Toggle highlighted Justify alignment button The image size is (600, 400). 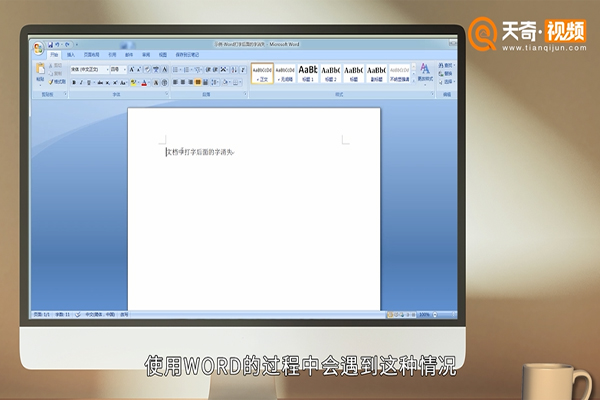[198, 82]
